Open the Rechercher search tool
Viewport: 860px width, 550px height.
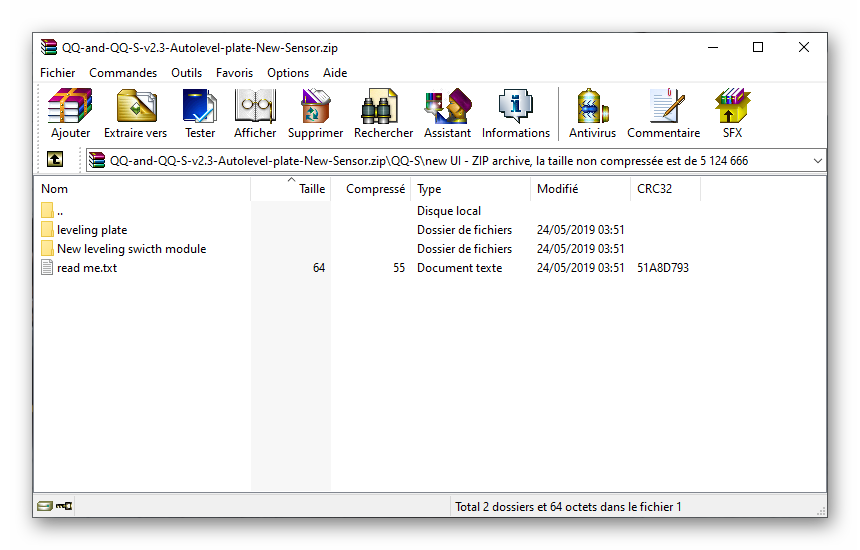(383, 113)
